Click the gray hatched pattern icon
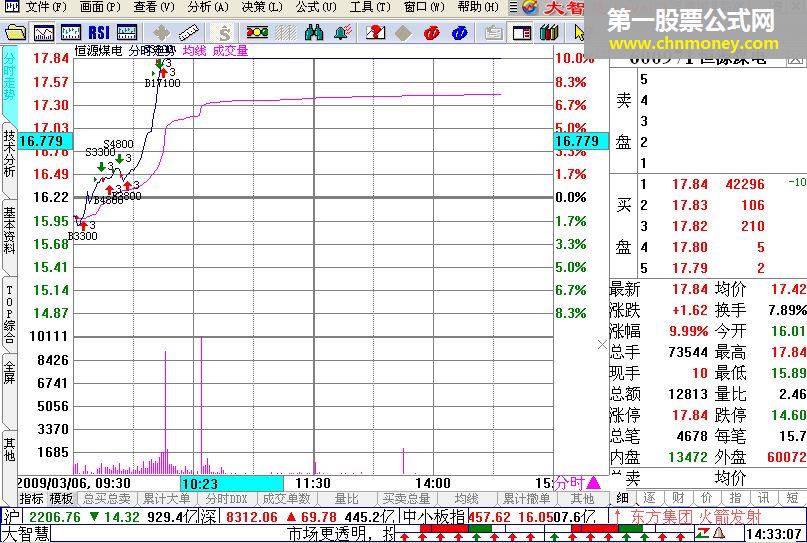The height and width of the screenshot is (543, 807). click(286, 33)
